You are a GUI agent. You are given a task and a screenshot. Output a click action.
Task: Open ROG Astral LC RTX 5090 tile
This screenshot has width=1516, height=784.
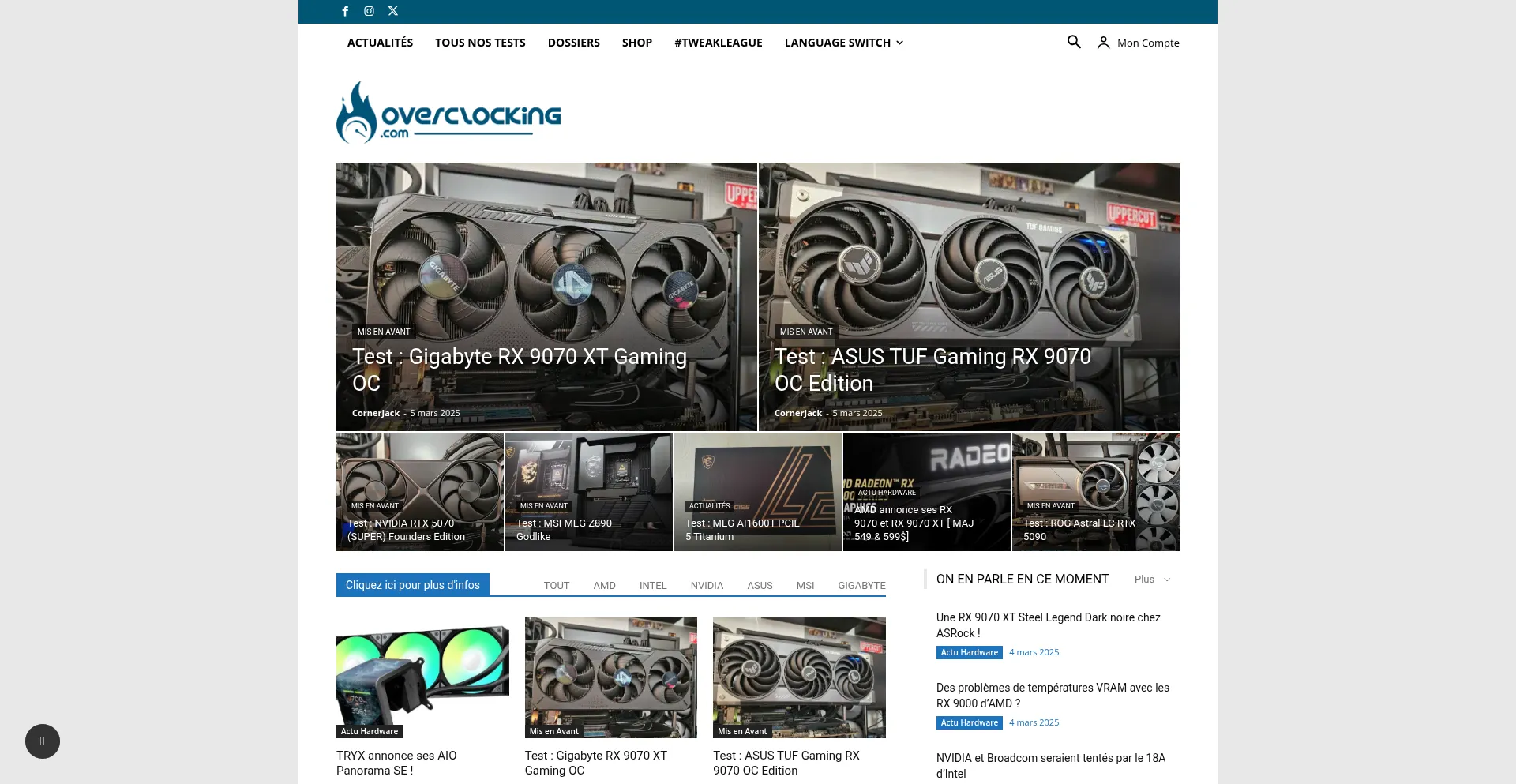tap(1096, 492)
